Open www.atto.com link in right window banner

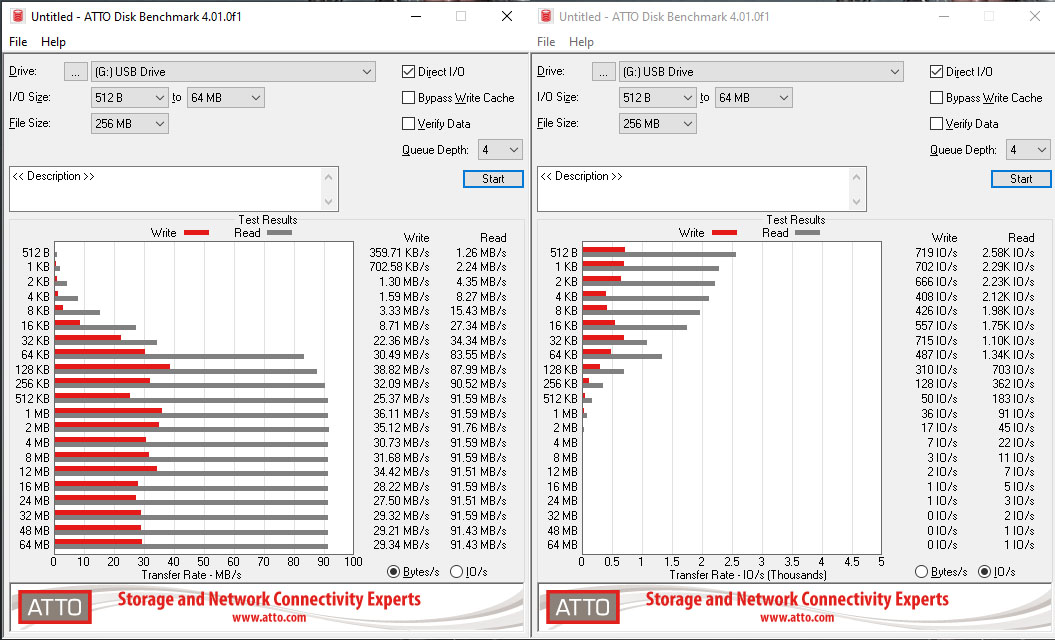(x=797, y=617)
